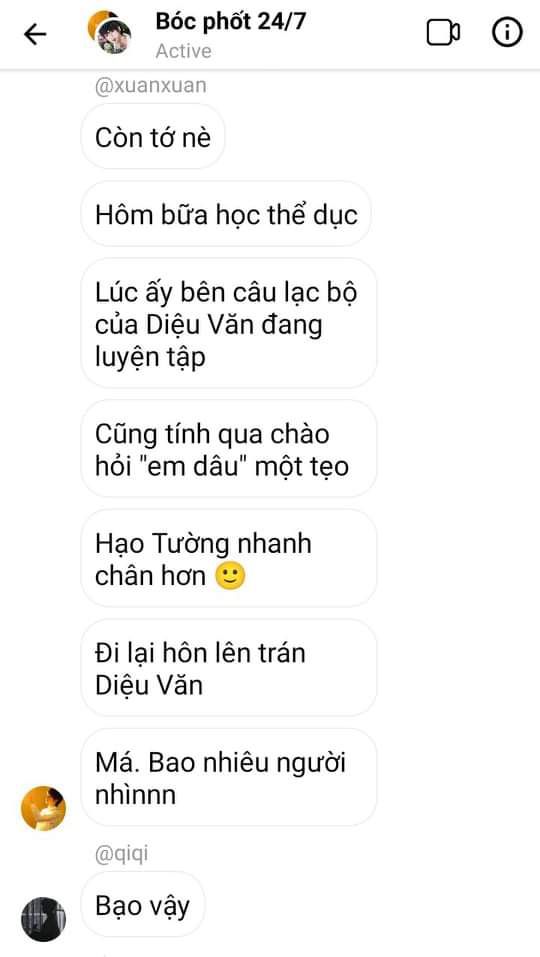Image resolution: width=540 pixels, height=957 pixels.
Task: Open dark profile avatar of qiqi
Action: point(43,919)
